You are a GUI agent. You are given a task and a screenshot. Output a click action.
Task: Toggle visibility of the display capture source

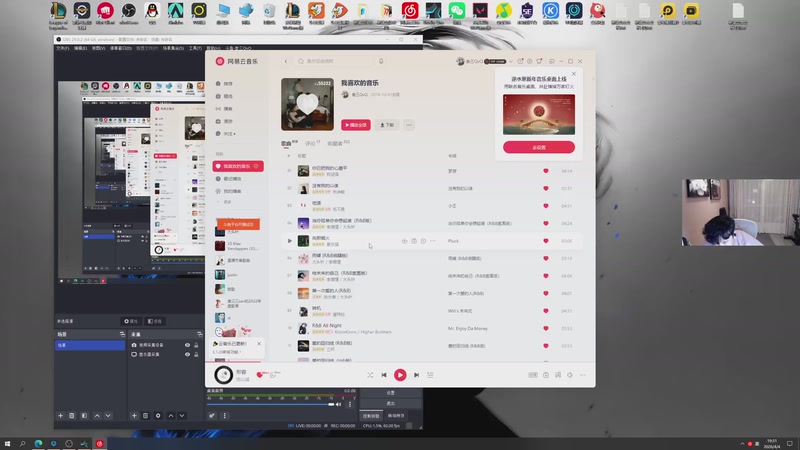187,354
